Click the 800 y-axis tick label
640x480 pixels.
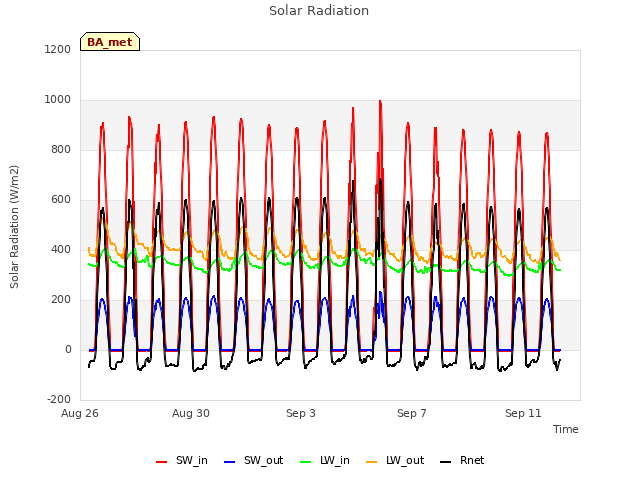click(61, 149)
